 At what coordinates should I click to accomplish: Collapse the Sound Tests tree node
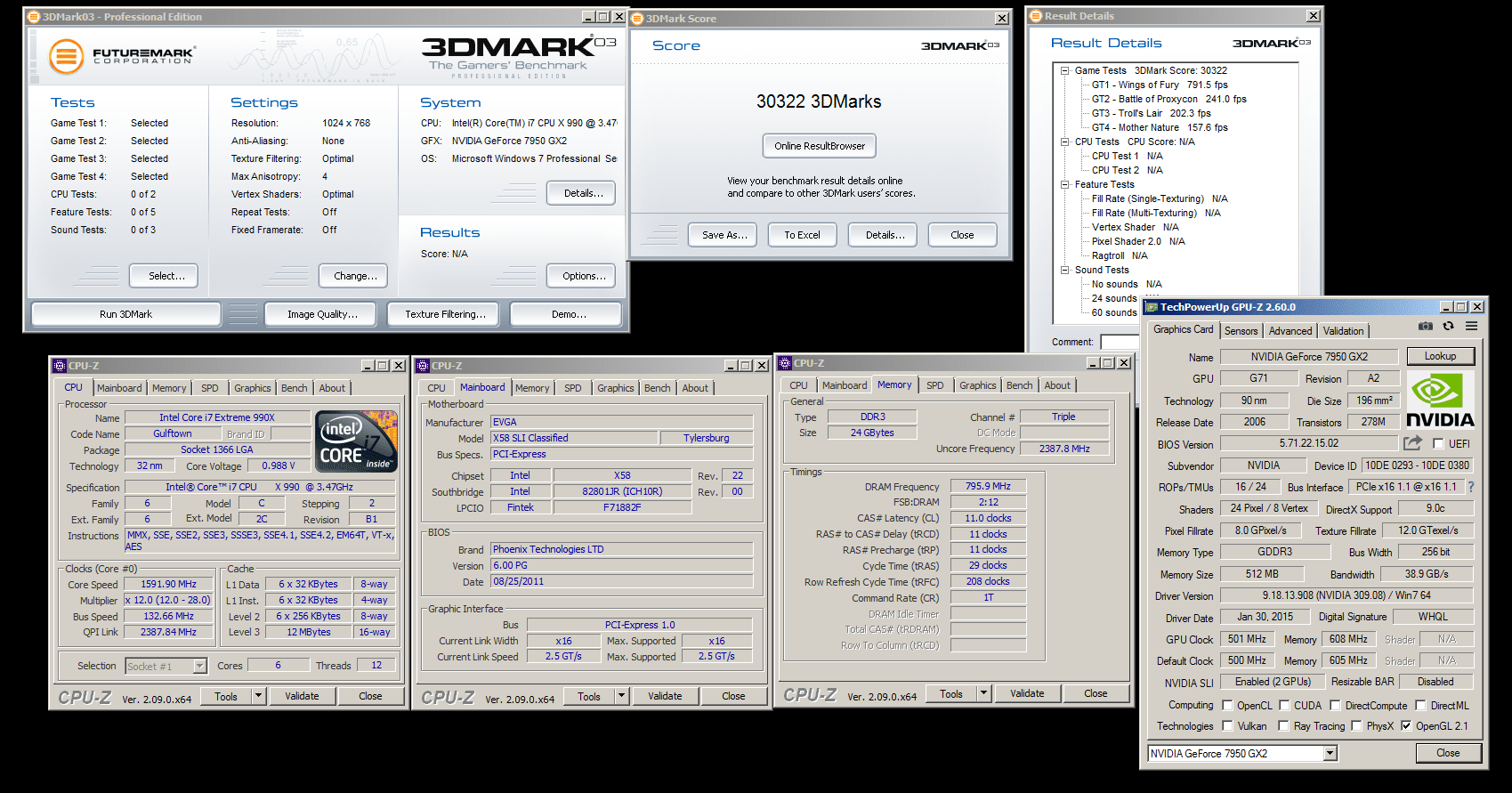pyautogui.click(x=1064, y=270)
